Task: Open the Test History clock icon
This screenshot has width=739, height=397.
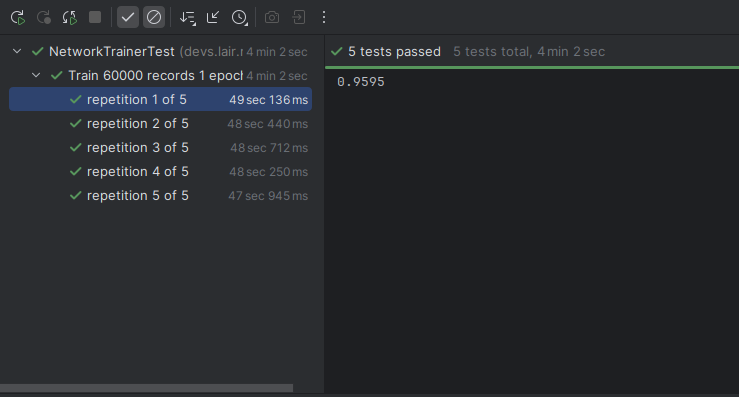Action: click(239, 17)
